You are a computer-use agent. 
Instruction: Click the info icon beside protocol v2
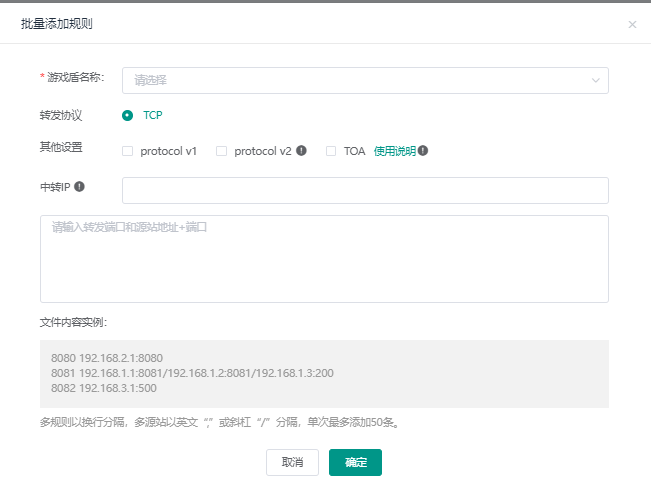tap(302, 151)
